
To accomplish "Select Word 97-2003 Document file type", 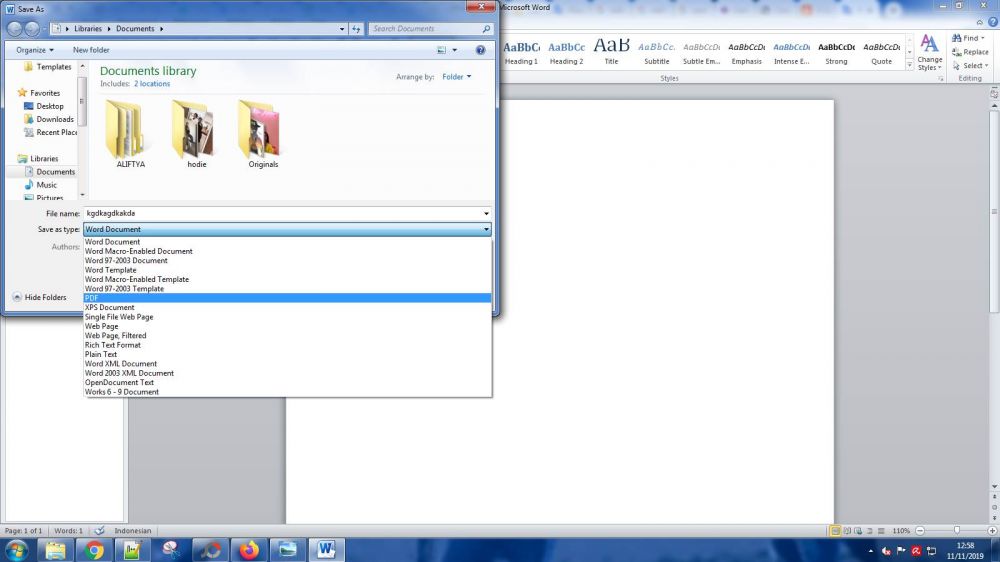I will point(126,261).
